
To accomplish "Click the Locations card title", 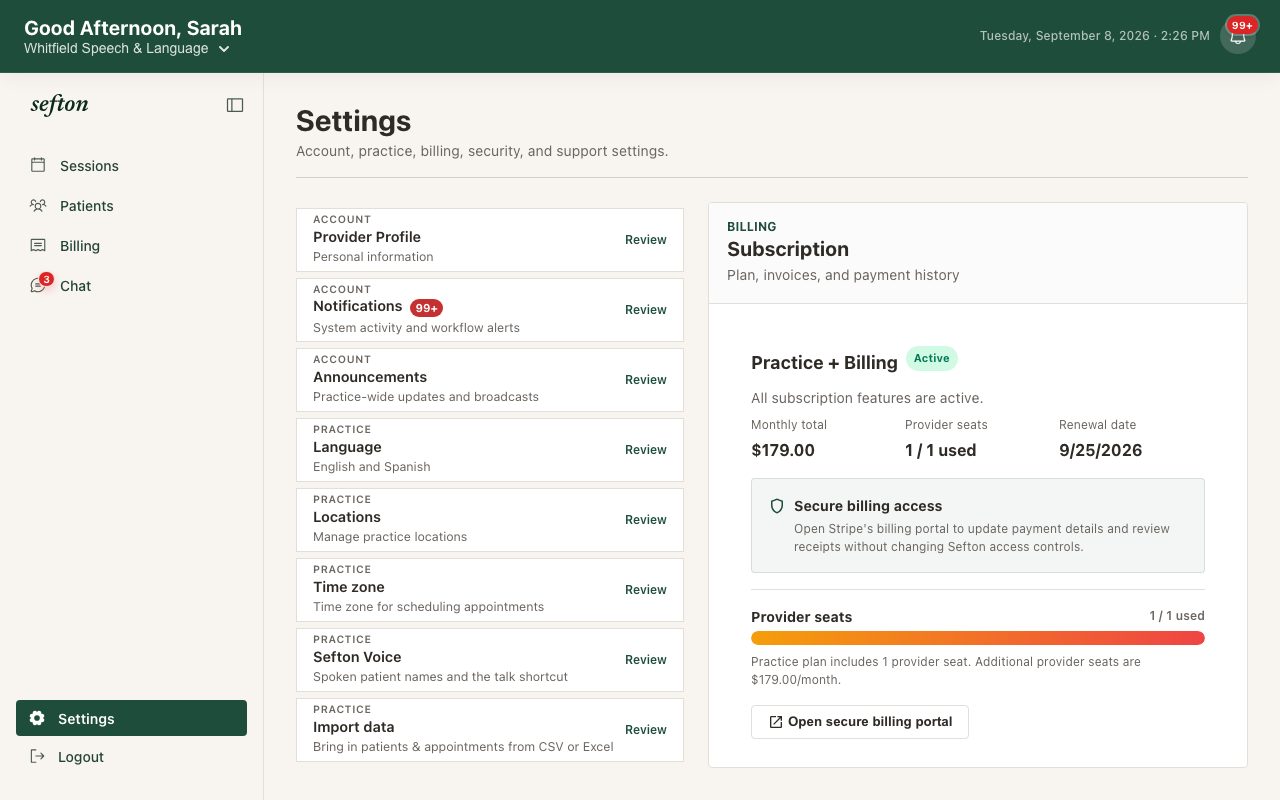I will (347, 517).
